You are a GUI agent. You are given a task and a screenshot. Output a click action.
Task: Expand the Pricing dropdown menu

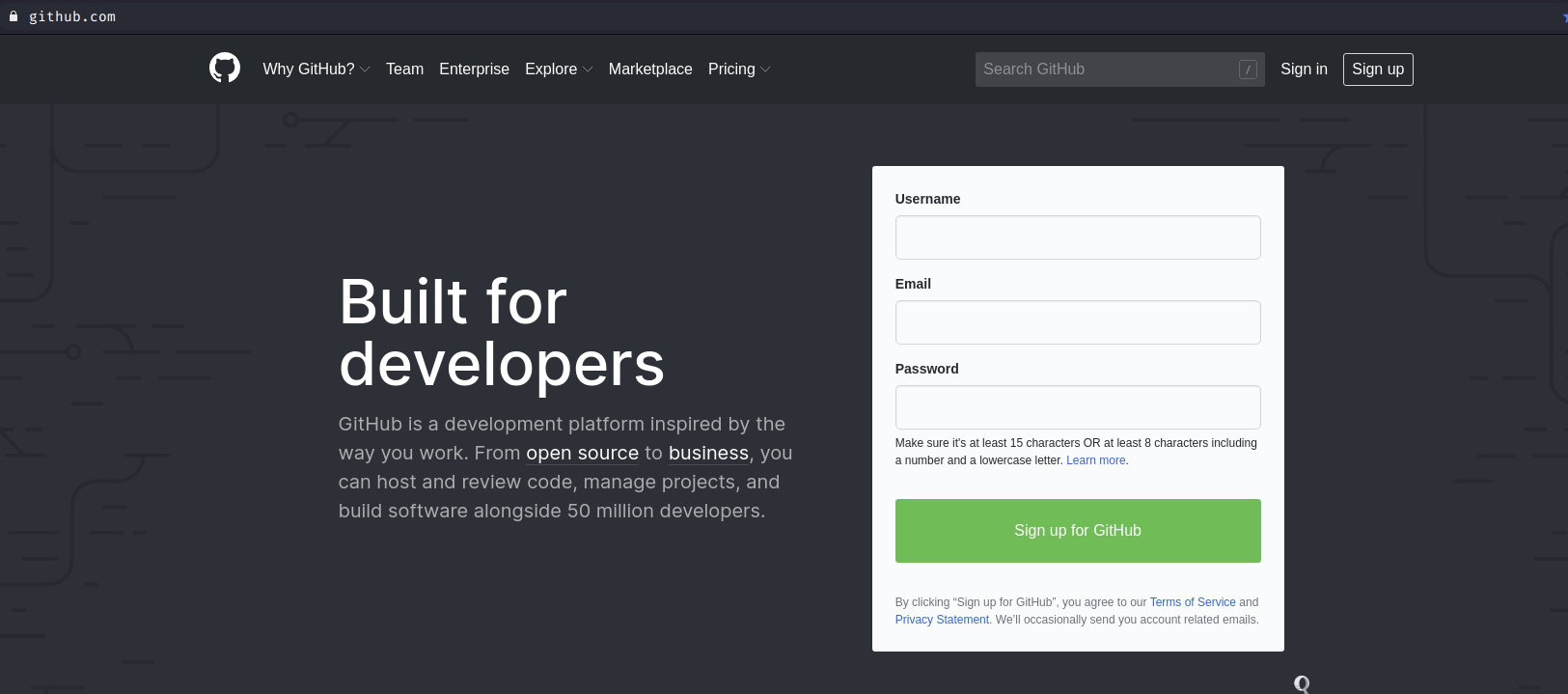739,69
